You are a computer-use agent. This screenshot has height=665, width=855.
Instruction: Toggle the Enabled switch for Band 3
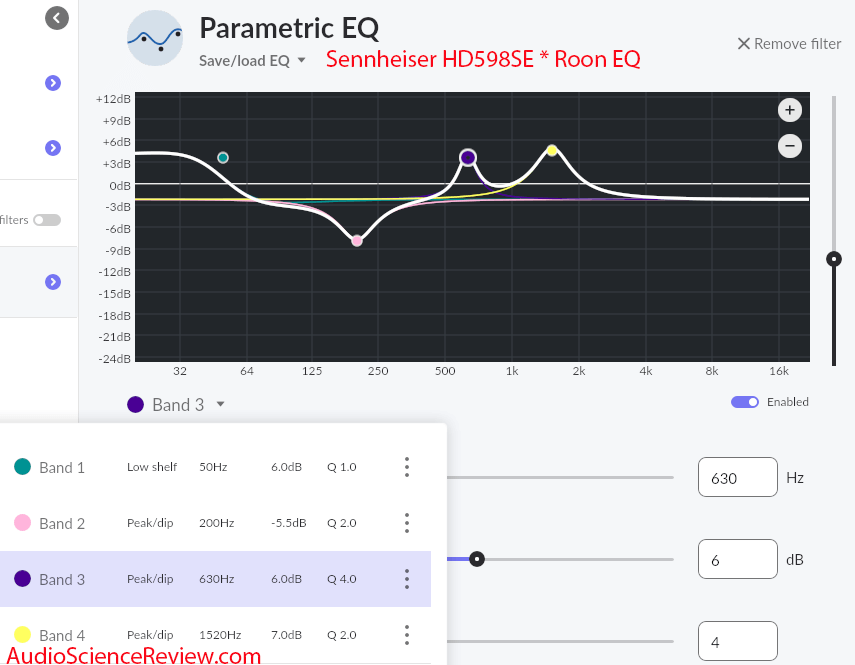click(745, 402)
